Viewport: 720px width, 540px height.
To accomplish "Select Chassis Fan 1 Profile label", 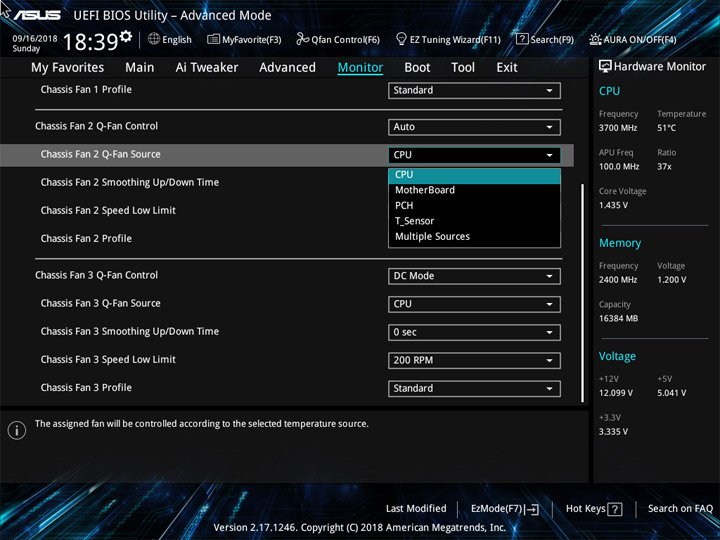I will coord(86,90).
